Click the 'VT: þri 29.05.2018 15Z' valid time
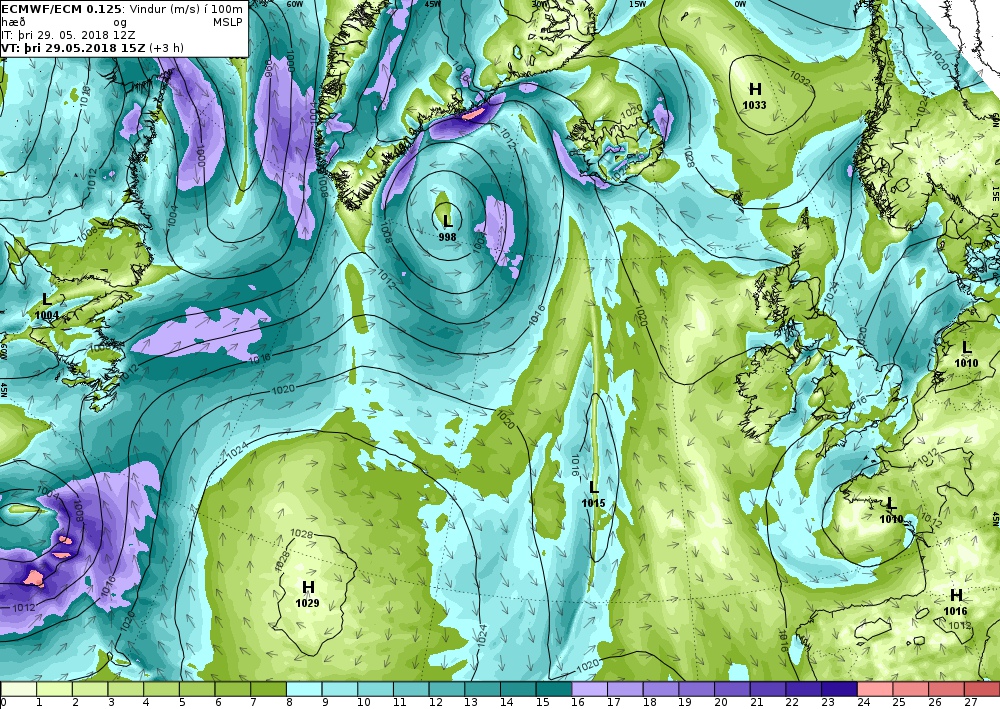Screen dimensions: 1000x709 (x=73, y=48)
